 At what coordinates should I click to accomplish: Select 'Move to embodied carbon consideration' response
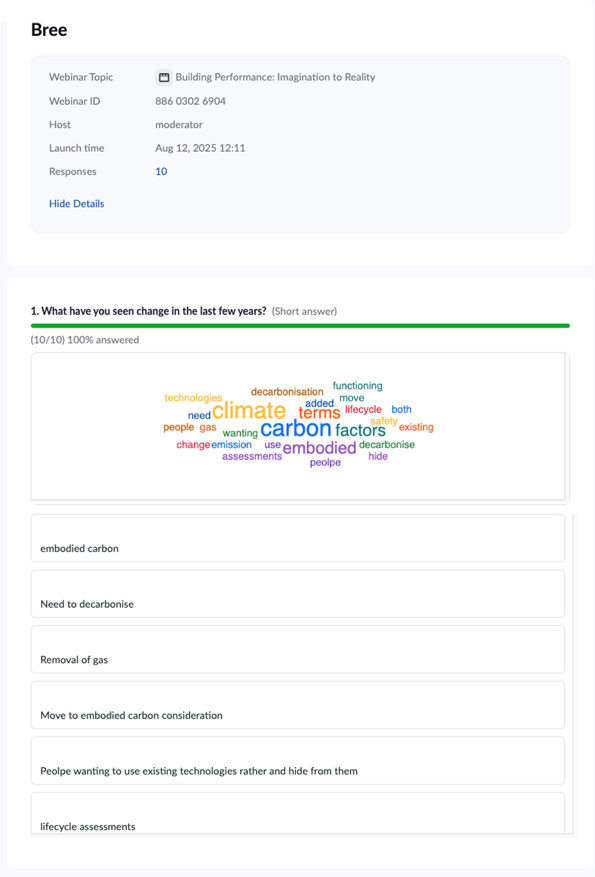click(x=298, y=705)
